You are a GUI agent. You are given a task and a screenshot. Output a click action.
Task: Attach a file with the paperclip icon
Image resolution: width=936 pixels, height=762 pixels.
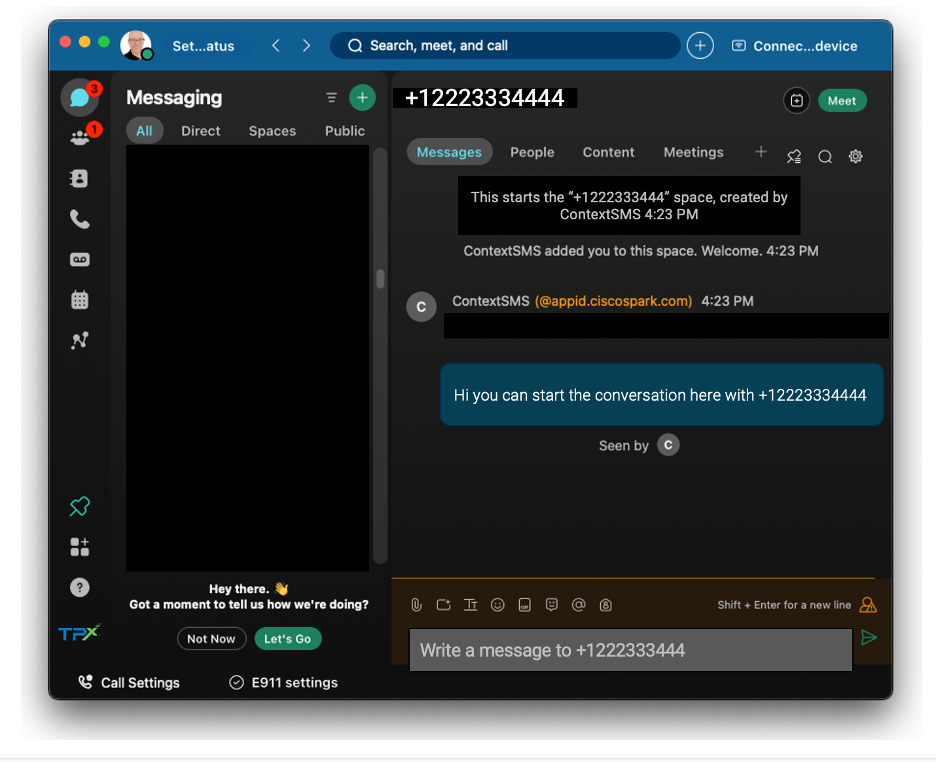[417, 605]
